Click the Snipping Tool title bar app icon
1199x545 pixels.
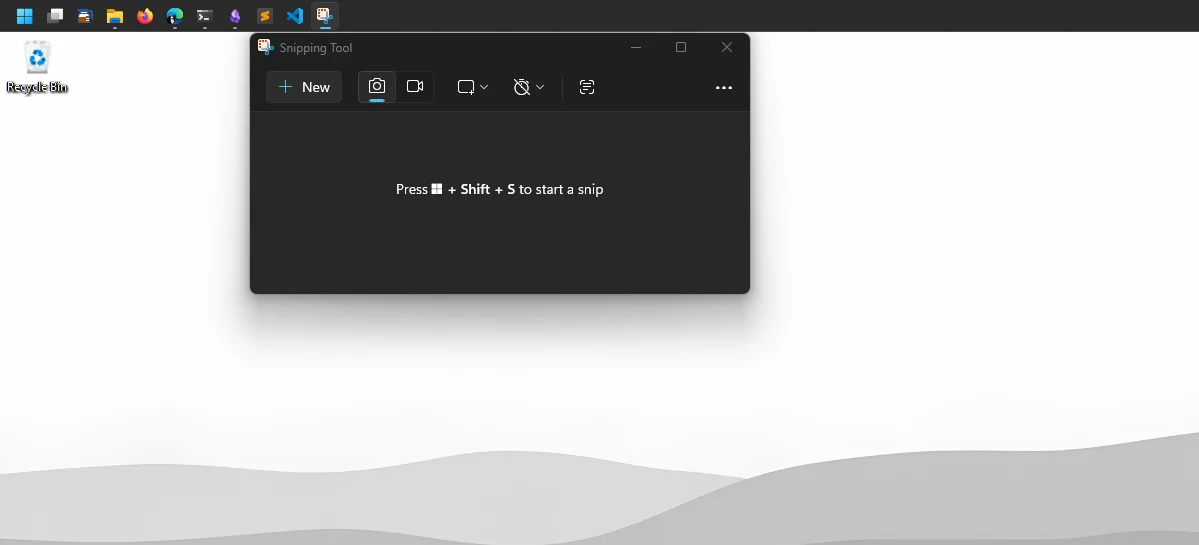[265, 47]
